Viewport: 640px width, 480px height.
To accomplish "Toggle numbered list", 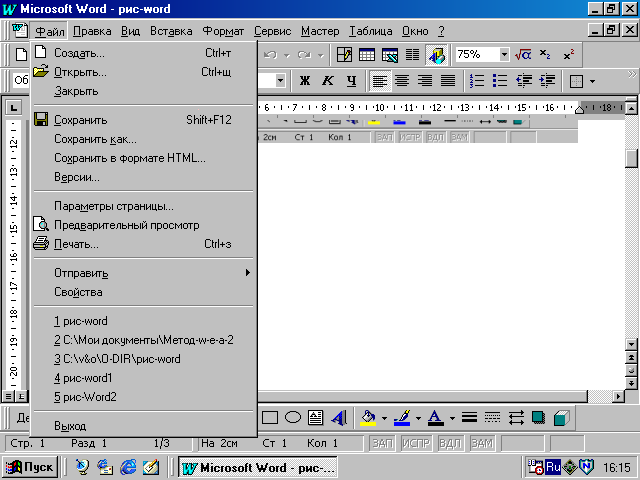I will (477, 81).
